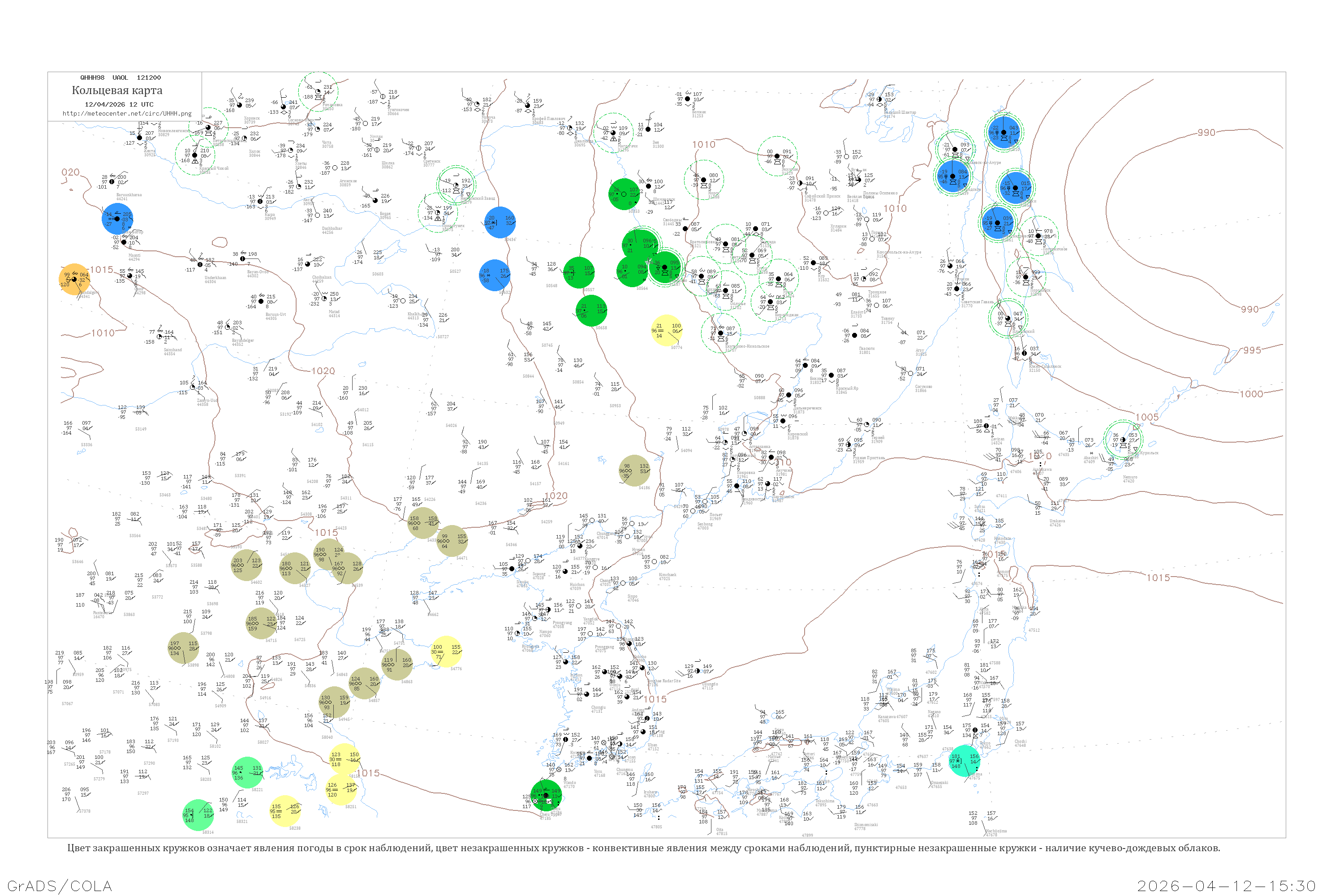Click the orange Mandalgovi station circle

(x=74, y=280)
